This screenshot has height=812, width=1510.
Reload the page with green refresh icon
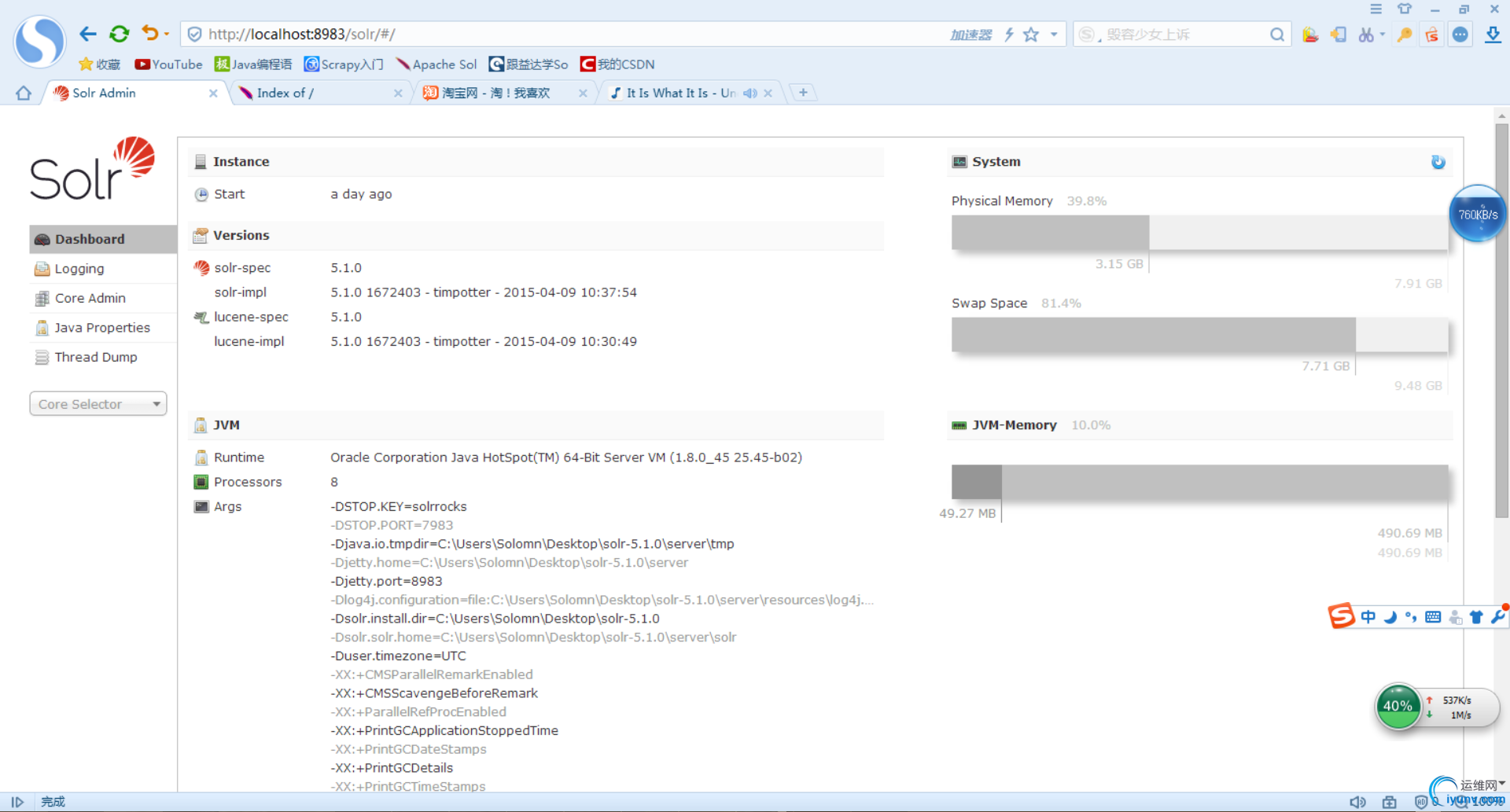click(x=120, y=34)
